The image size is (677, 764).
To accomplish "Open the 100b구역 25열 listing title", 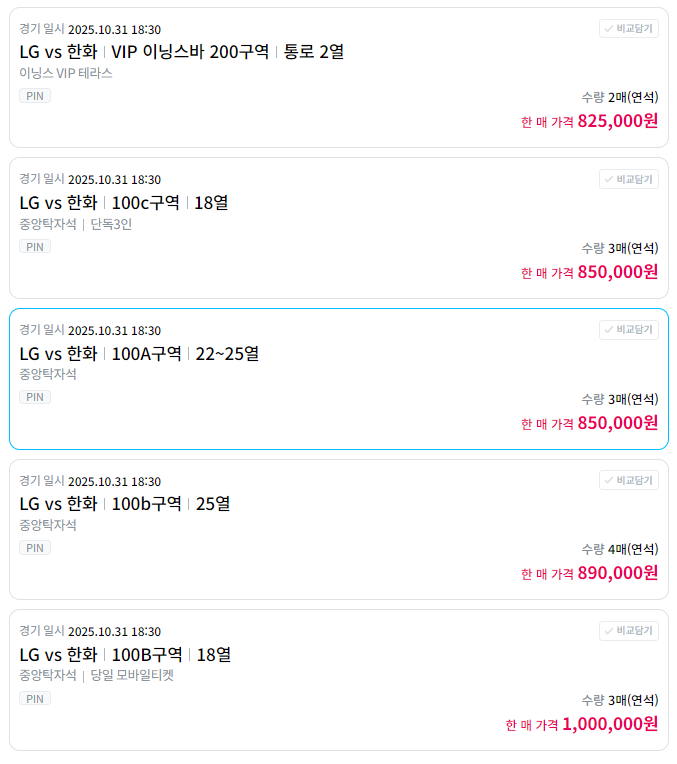I will (x=125, y=504).
